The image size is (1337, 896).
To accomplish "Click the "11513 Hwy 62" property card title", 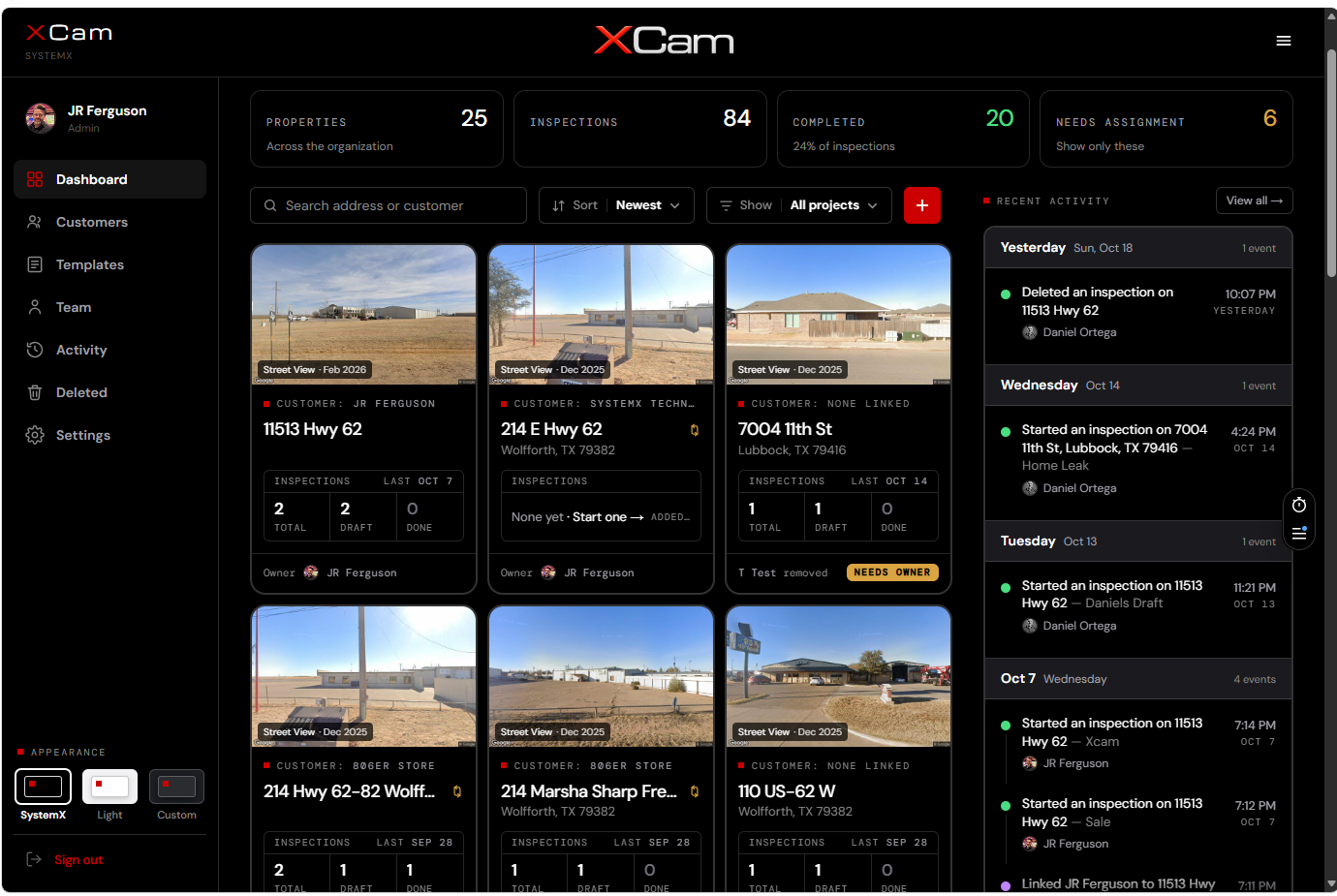I will 313,429.
